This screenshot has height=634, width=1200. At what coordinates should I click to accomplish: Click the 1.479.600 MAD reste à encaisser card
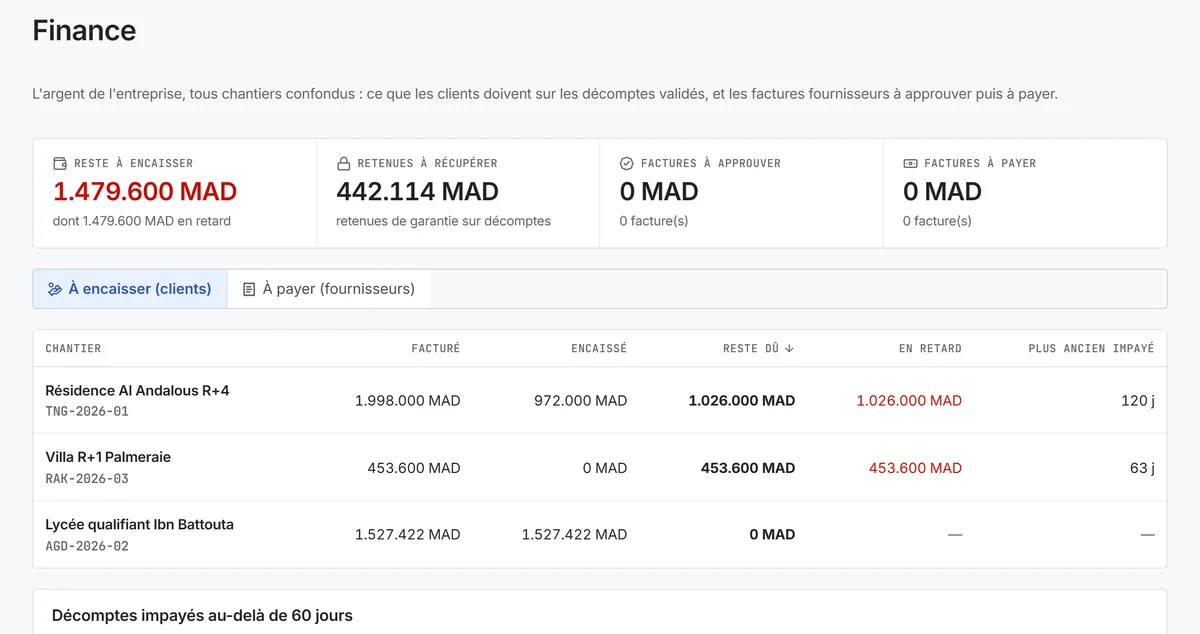pyautogui.click(x=175, y=193)
